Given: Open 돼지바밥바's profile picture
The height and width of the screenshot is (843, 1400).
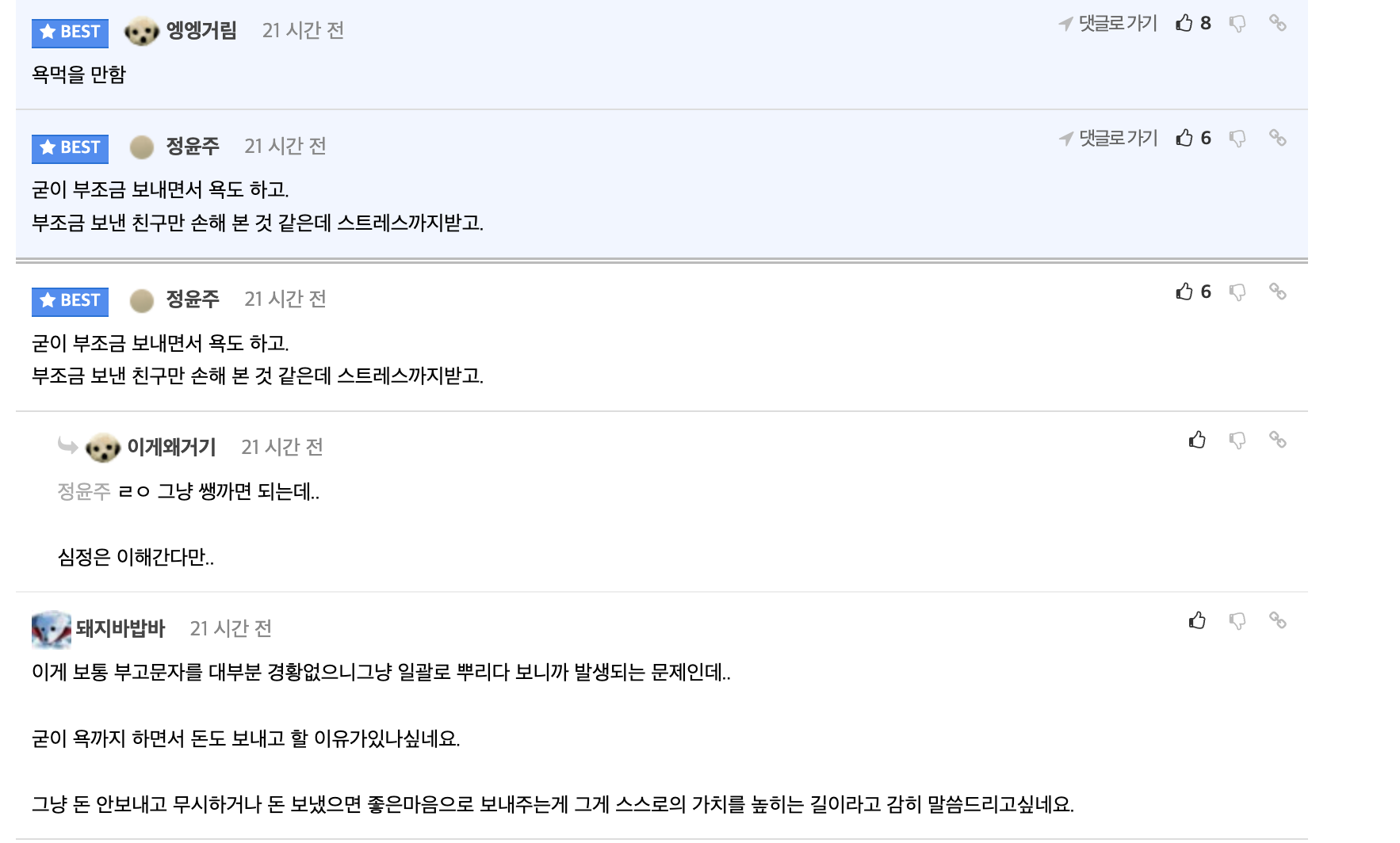Looking at the screenshot, I should tap(51, 629).
